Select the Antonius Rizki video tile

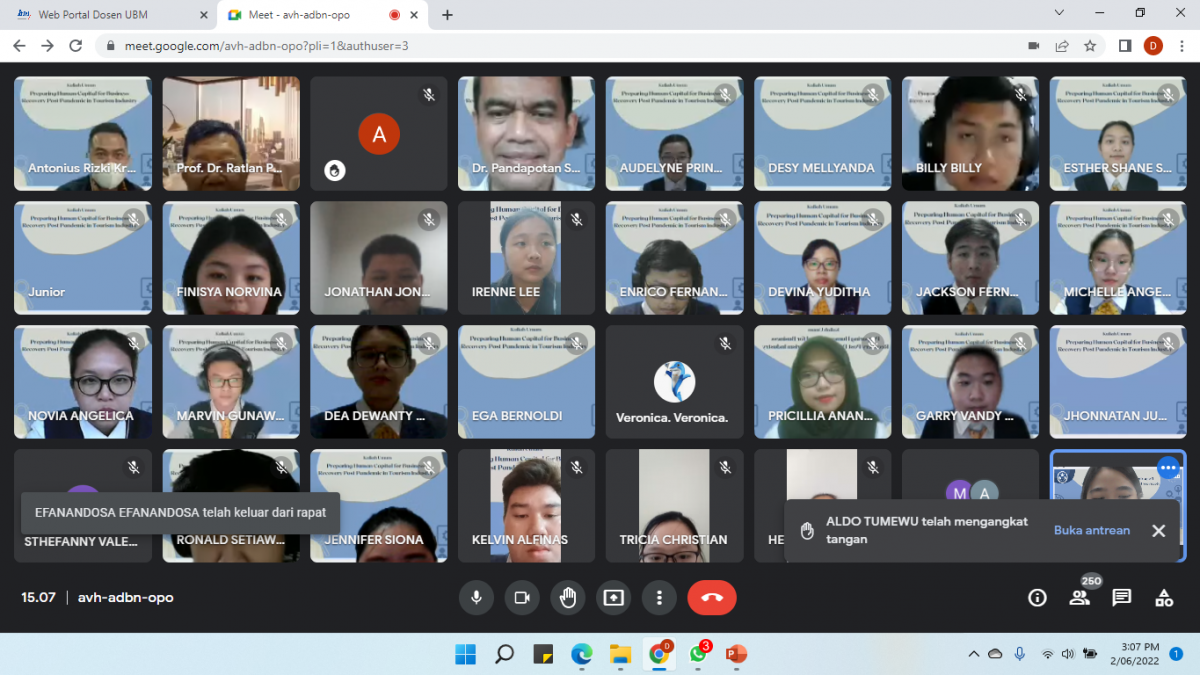83,134
